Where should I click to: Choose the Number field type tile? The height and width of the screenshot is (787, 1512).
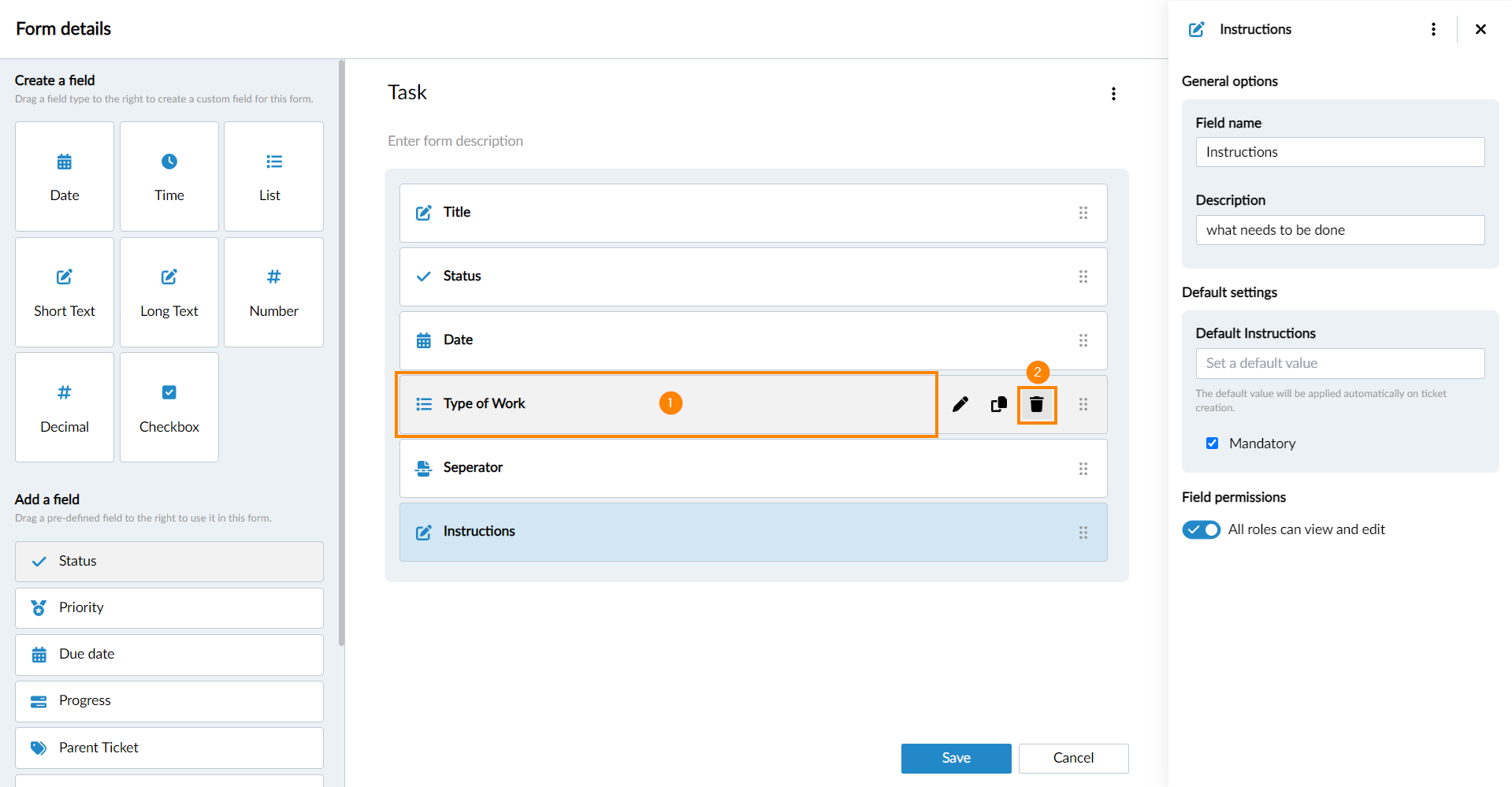(x=273, y=292)
